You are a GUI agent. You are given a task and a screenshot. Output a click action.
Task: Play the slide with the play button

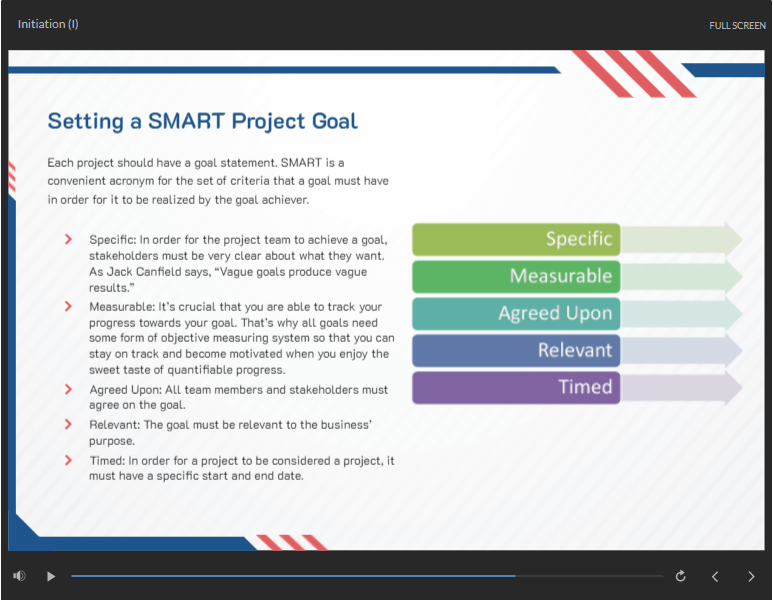tap(51, 576)
